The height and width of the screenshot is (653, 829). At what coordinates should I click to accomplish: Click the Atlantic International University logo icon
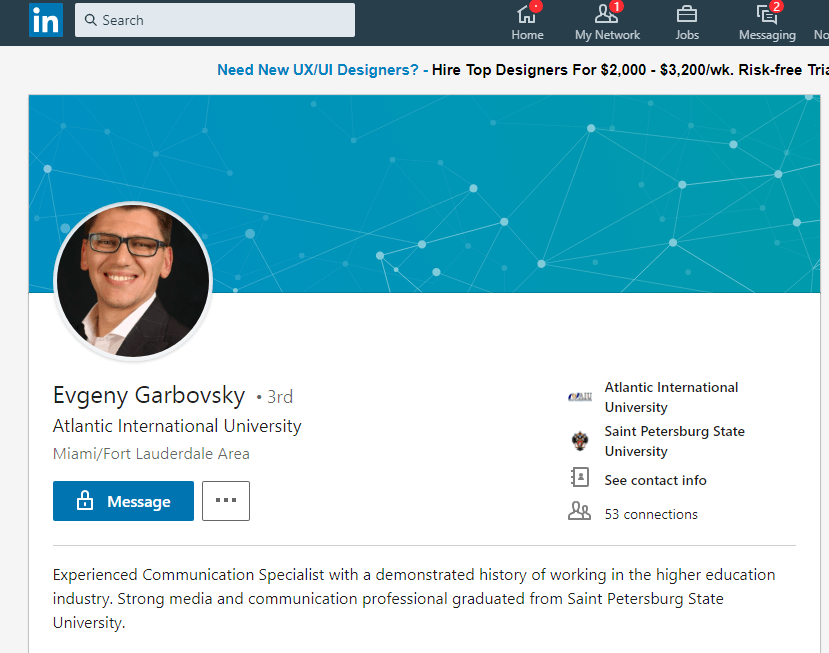click(580, 397)
